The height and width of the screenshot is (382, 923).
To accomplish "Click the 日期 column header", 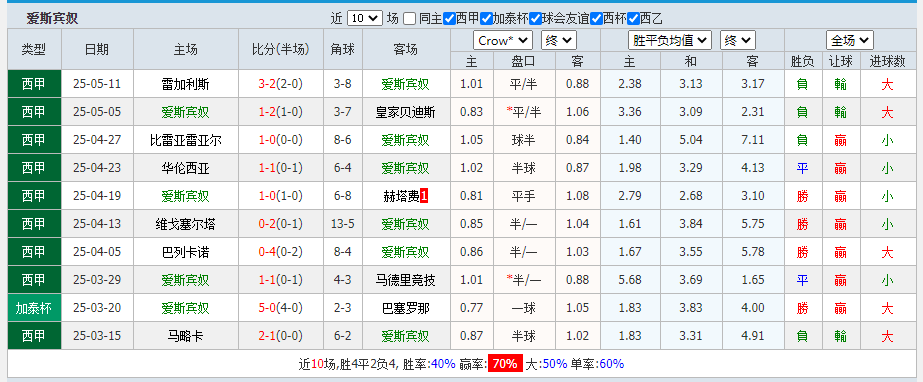I will coord(97,49).
